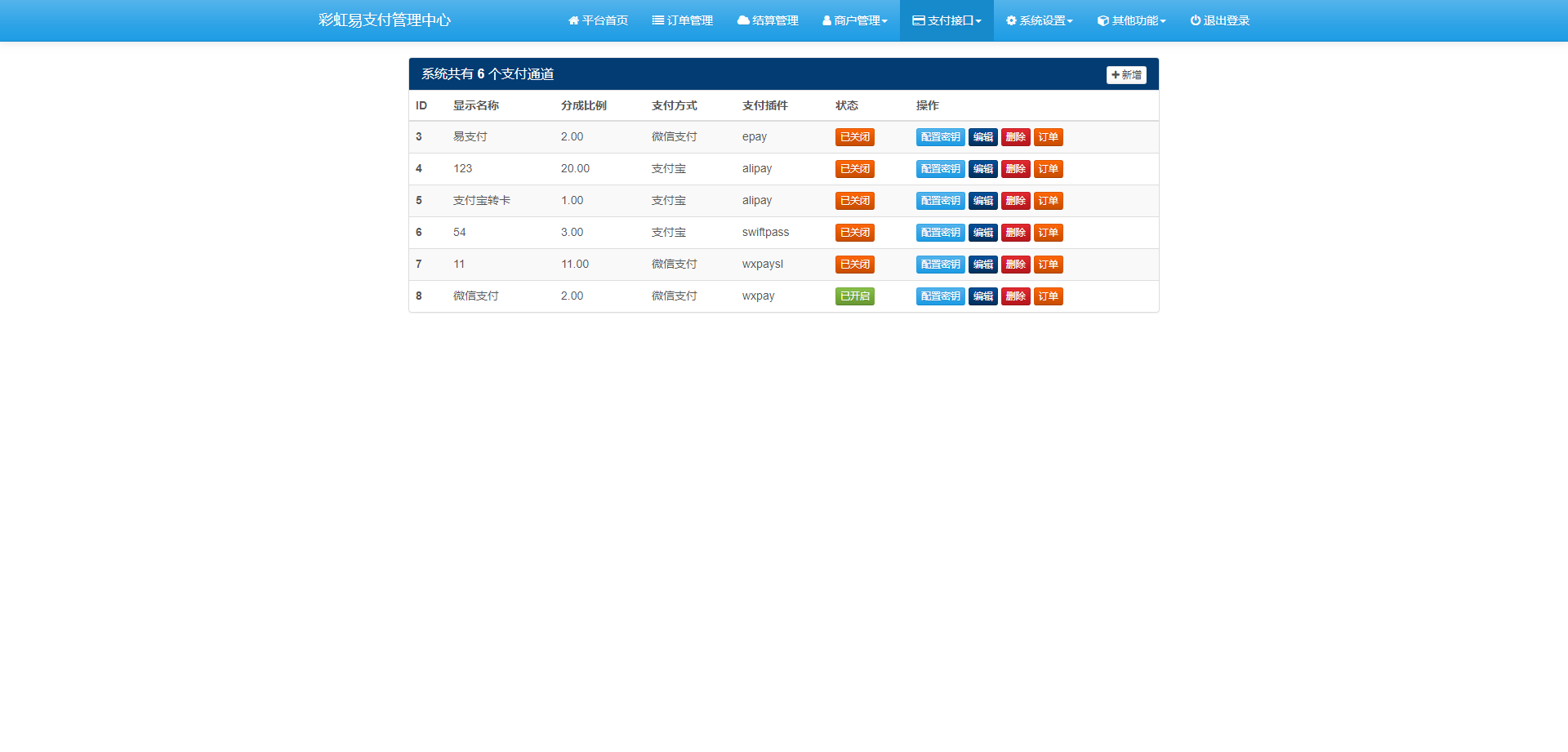The width and height of the screenshot is (1568, 752).
Task: Click the cloud icon for 结算管理
Action: (743, 20)
